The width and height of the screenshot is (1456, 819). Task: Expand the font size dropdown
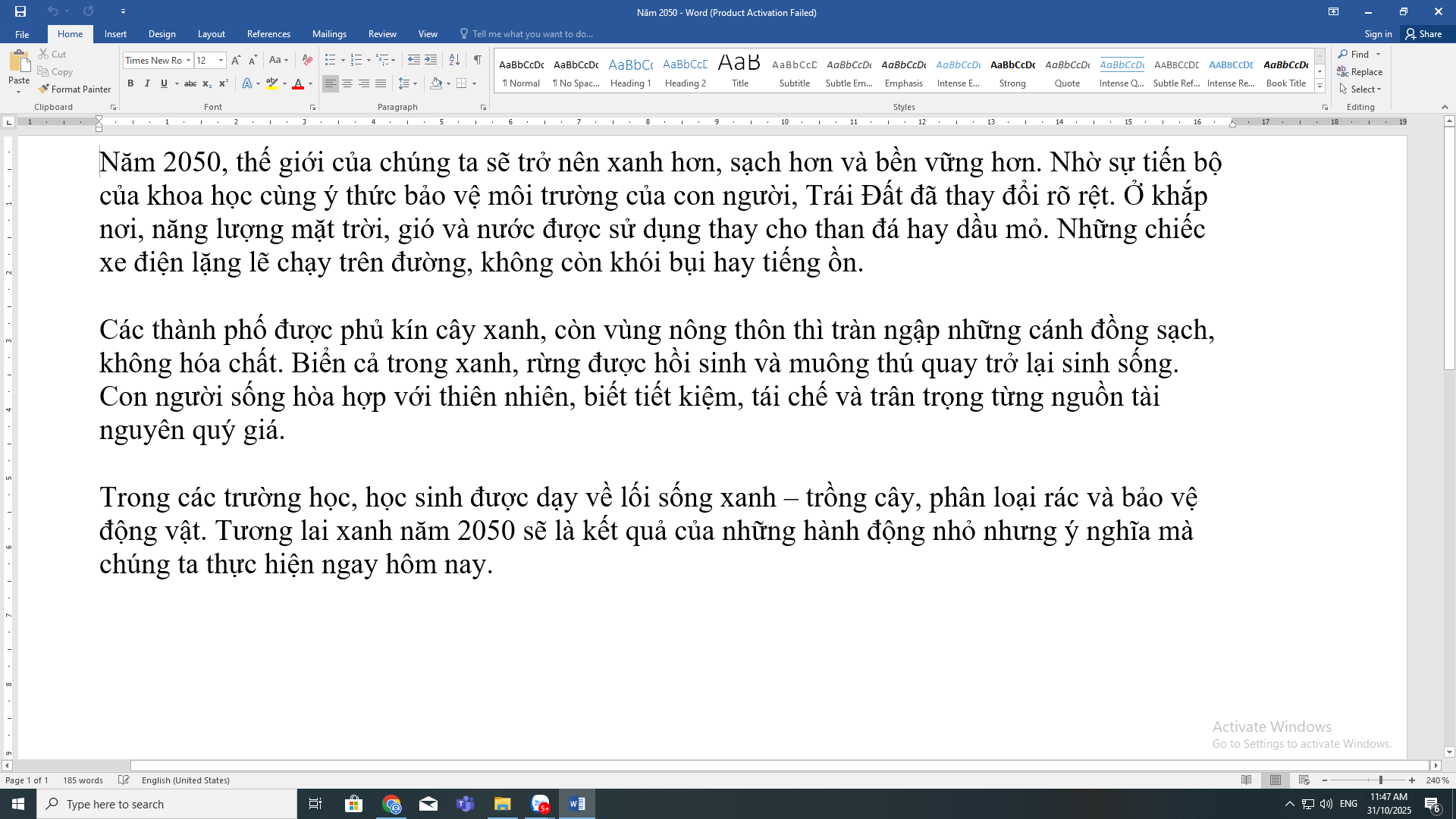point(221,61)
